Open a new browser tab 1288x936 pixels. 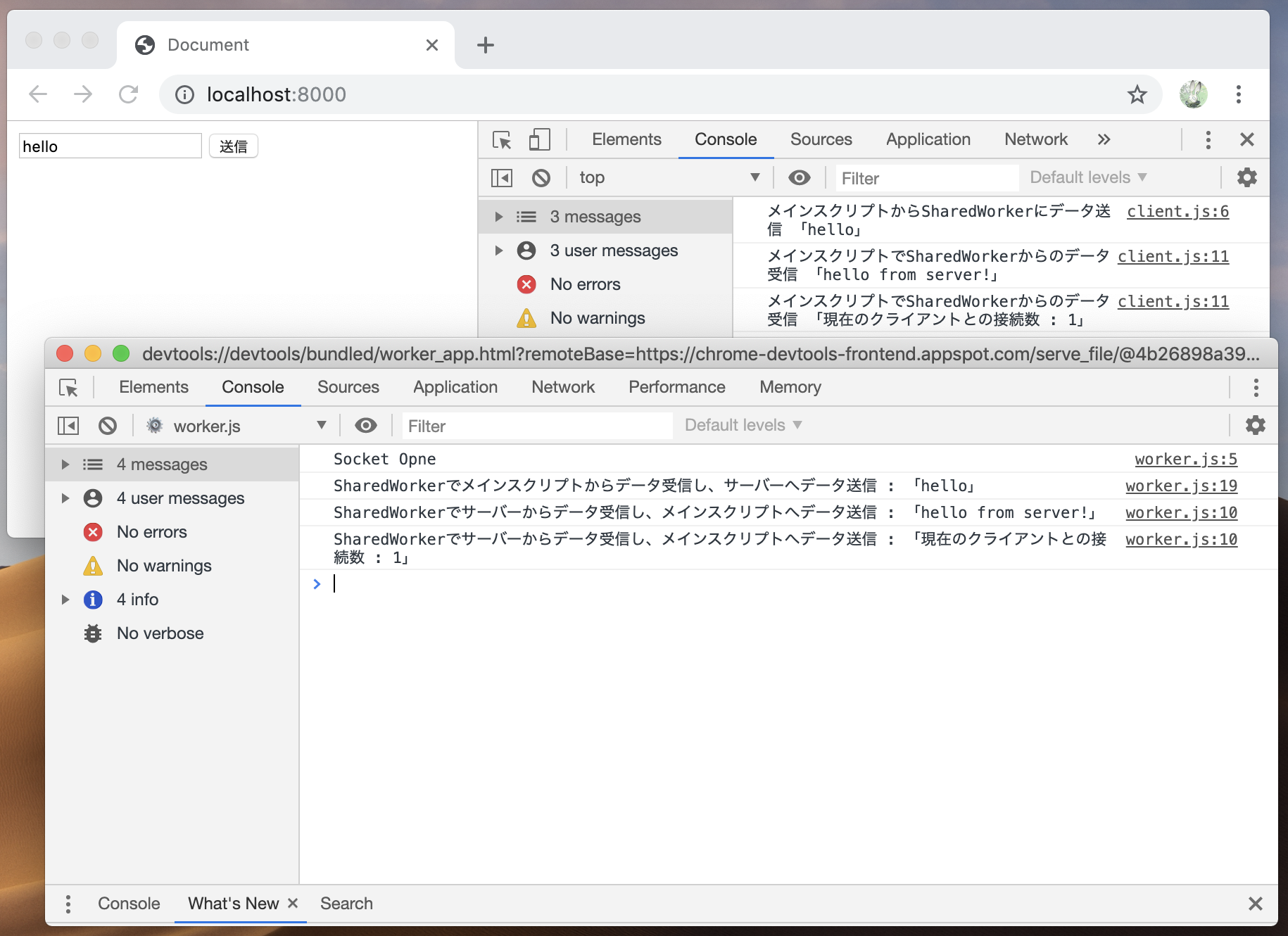[x=486, y=45]
